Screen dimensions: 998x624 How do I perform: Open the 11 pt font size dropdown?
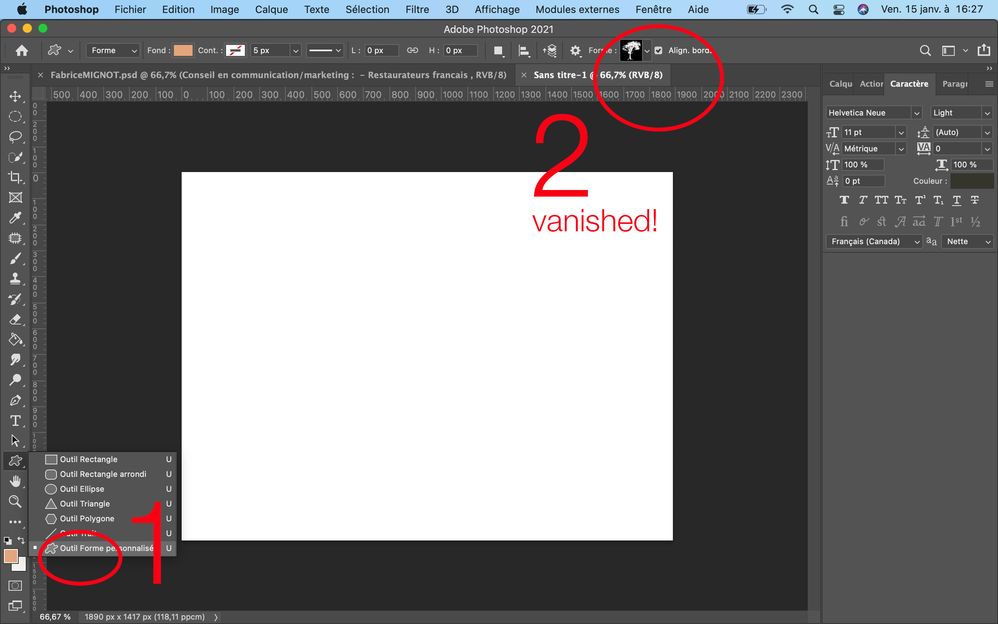point(874,132)
